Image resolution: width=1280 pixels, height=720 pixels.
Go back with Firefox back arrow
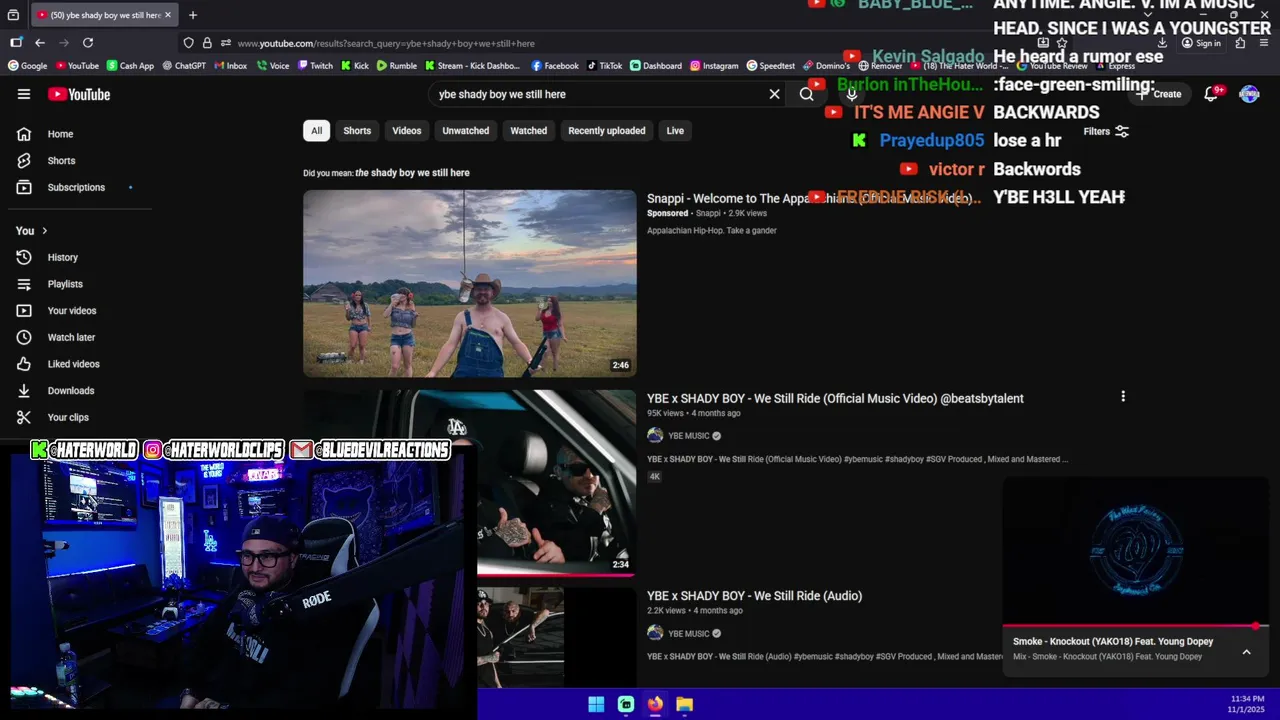tap(40, 43)
